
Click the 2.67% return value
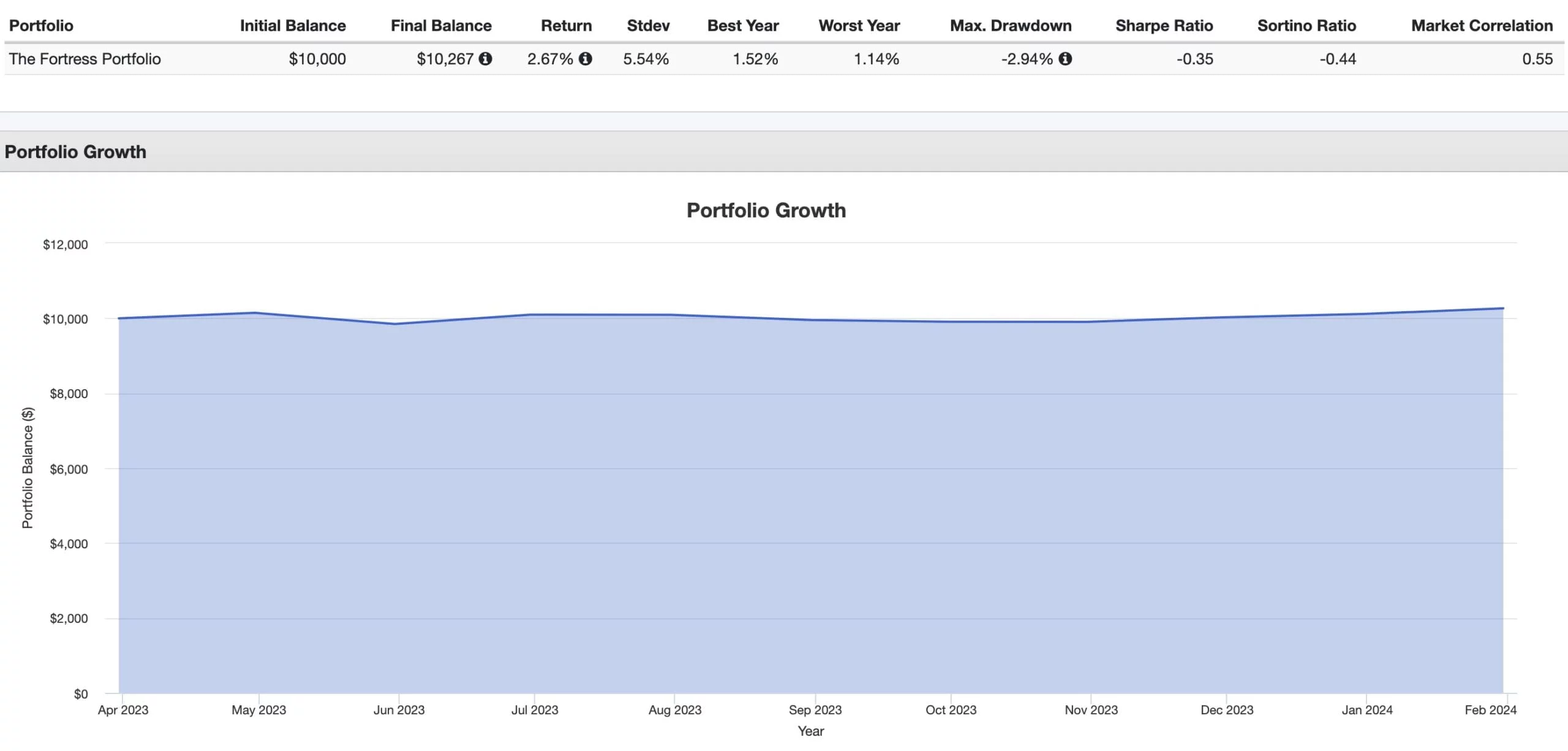[x=550, y=59]
